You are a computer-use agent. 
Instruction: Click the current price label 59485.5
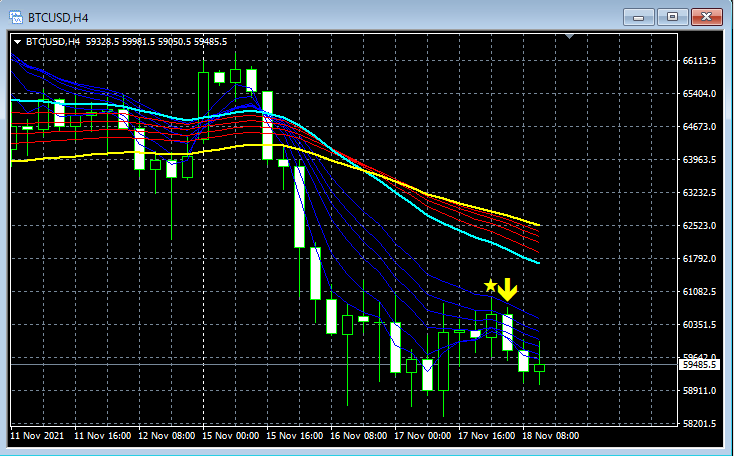[x=699, y=365]
